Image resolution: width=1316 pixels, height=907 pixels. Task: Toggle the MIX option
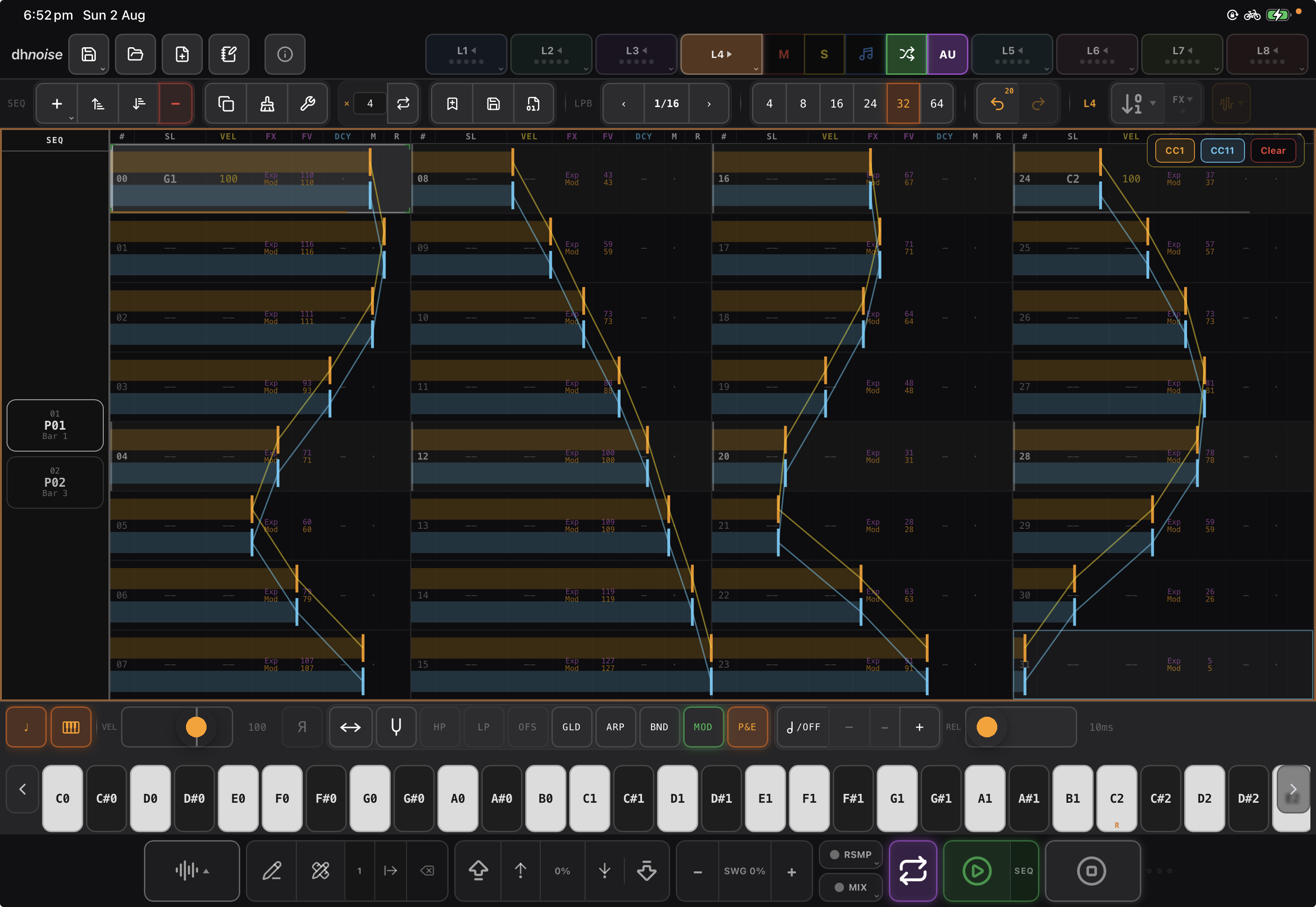851,887
